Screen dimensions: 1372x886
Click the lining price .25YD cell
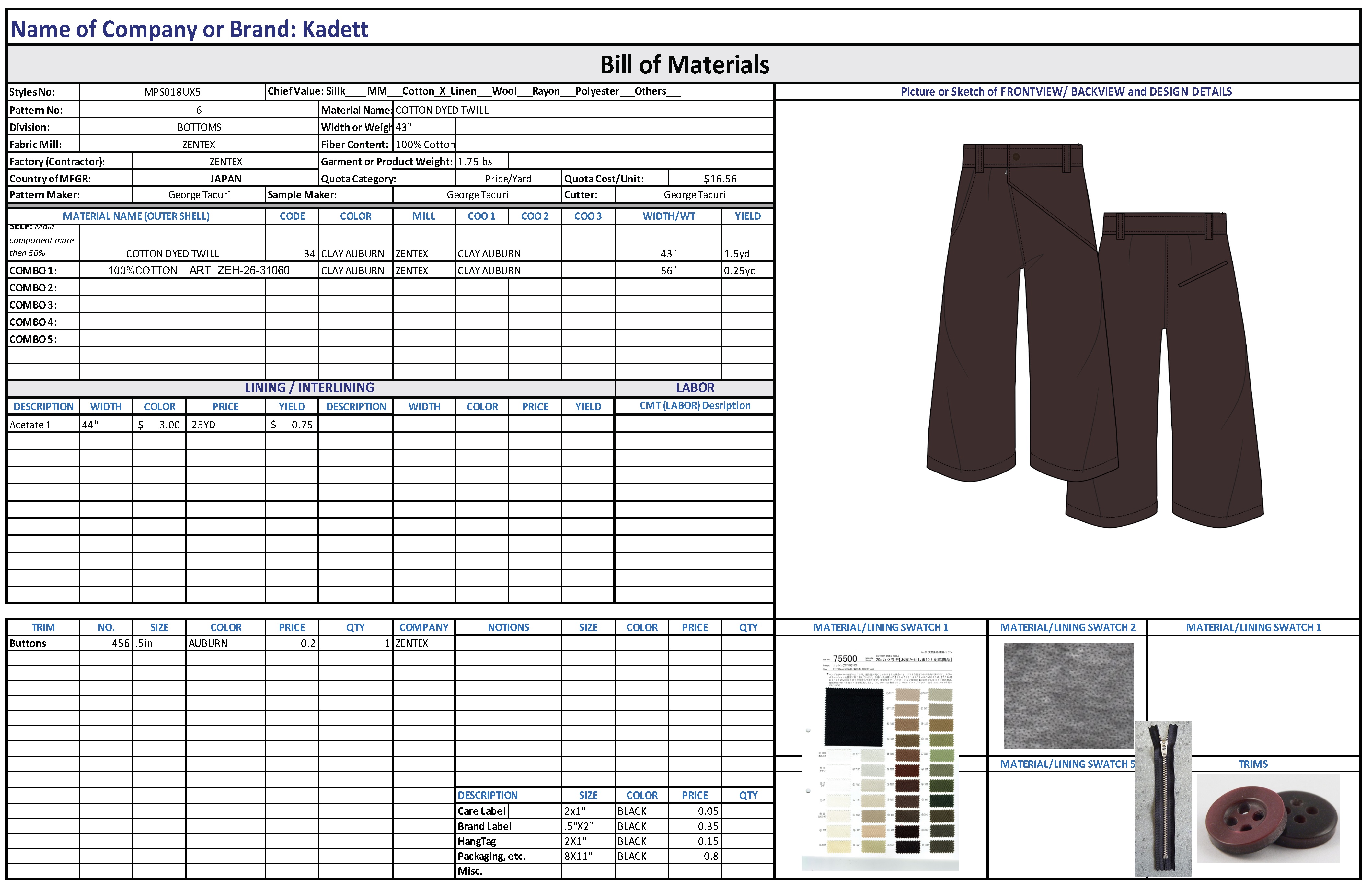(x=225, y=425)
